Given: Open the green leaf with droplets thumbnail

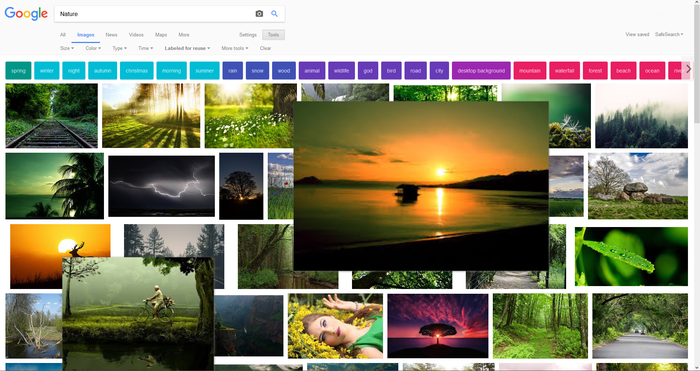Looking at the screenshot, I should tap(631, 256).
